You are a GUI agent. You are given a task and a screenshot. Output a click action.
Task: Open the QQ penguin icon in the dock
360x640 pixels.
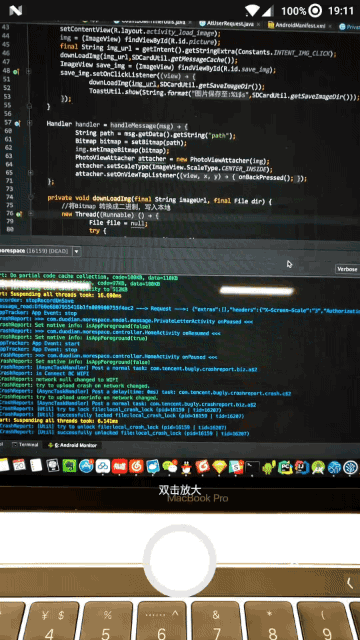click(x=186, y=467)
